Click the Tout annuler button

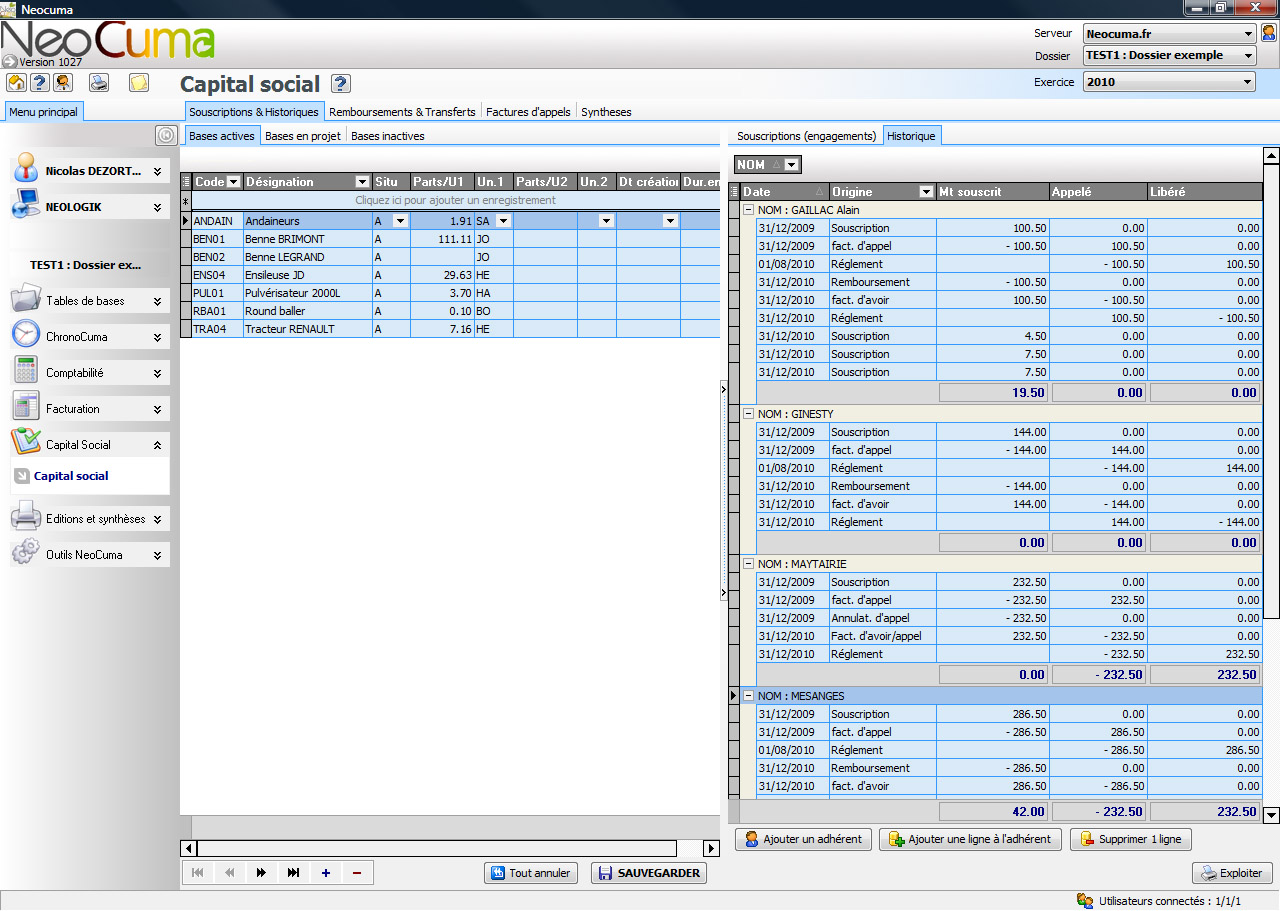531,873
